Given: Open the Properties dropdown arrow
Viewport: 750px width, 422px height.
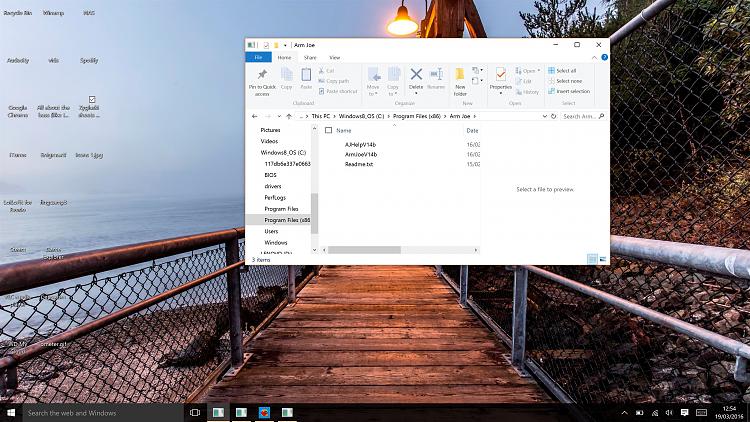Looking at the screenshot, I should pos(501,94).
